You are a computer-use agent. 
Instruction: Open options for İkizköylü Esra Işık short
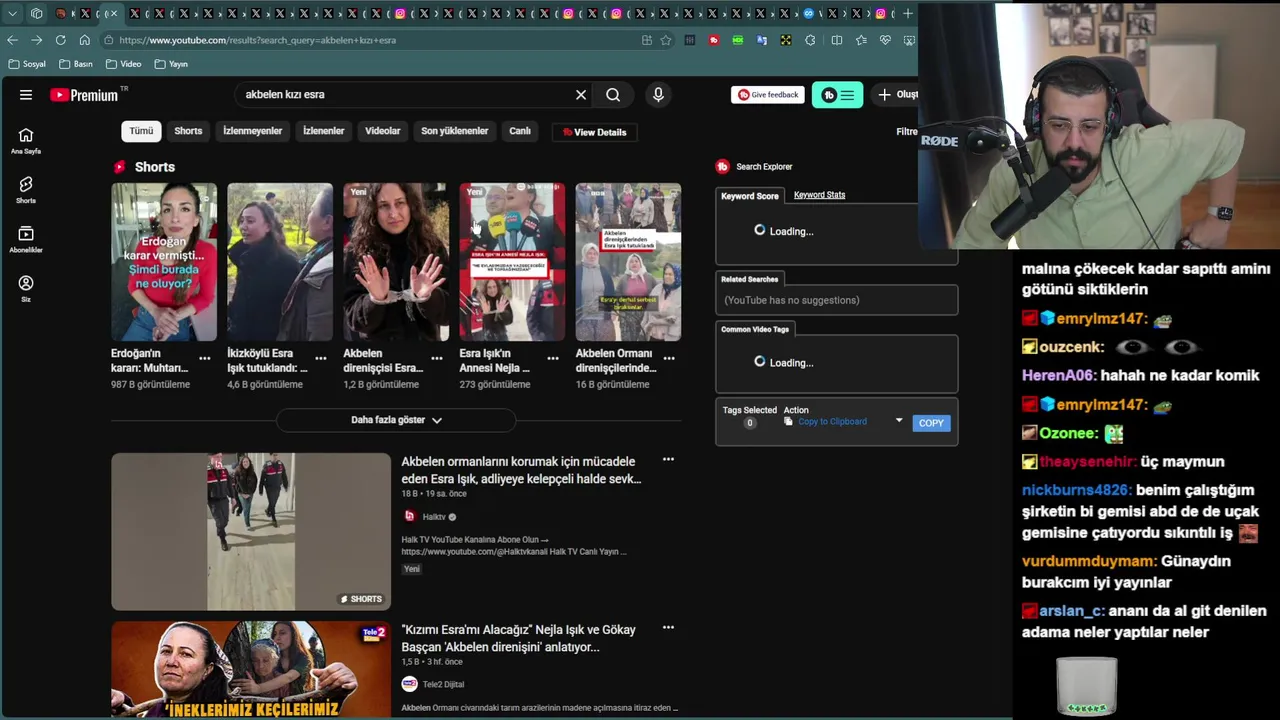321,358
